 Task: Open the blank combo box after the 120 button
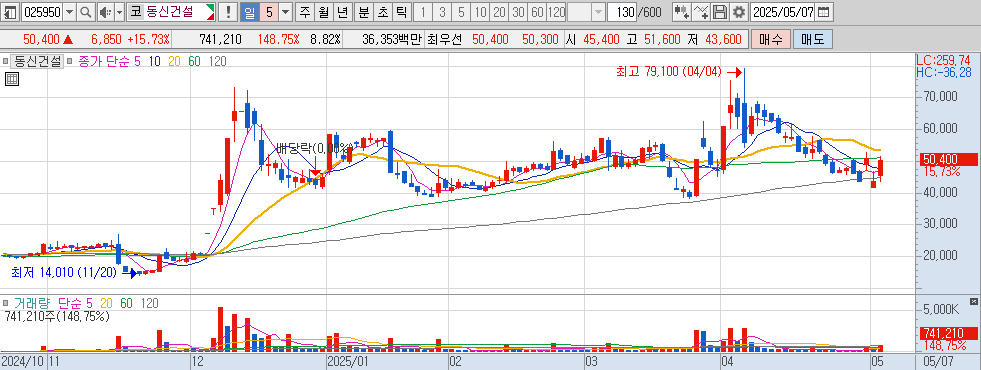click(x=586, y=11)
